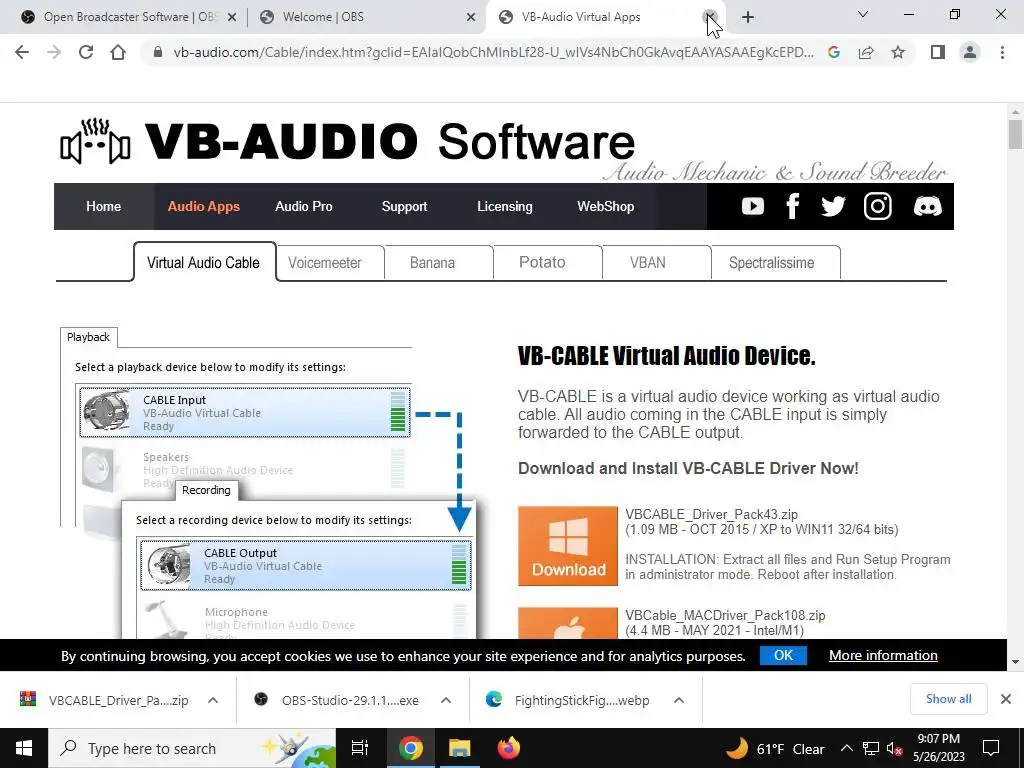Close the Welcome OBS tab
The height and width of the screenshot is (768, 1024).
coord(471,17)
